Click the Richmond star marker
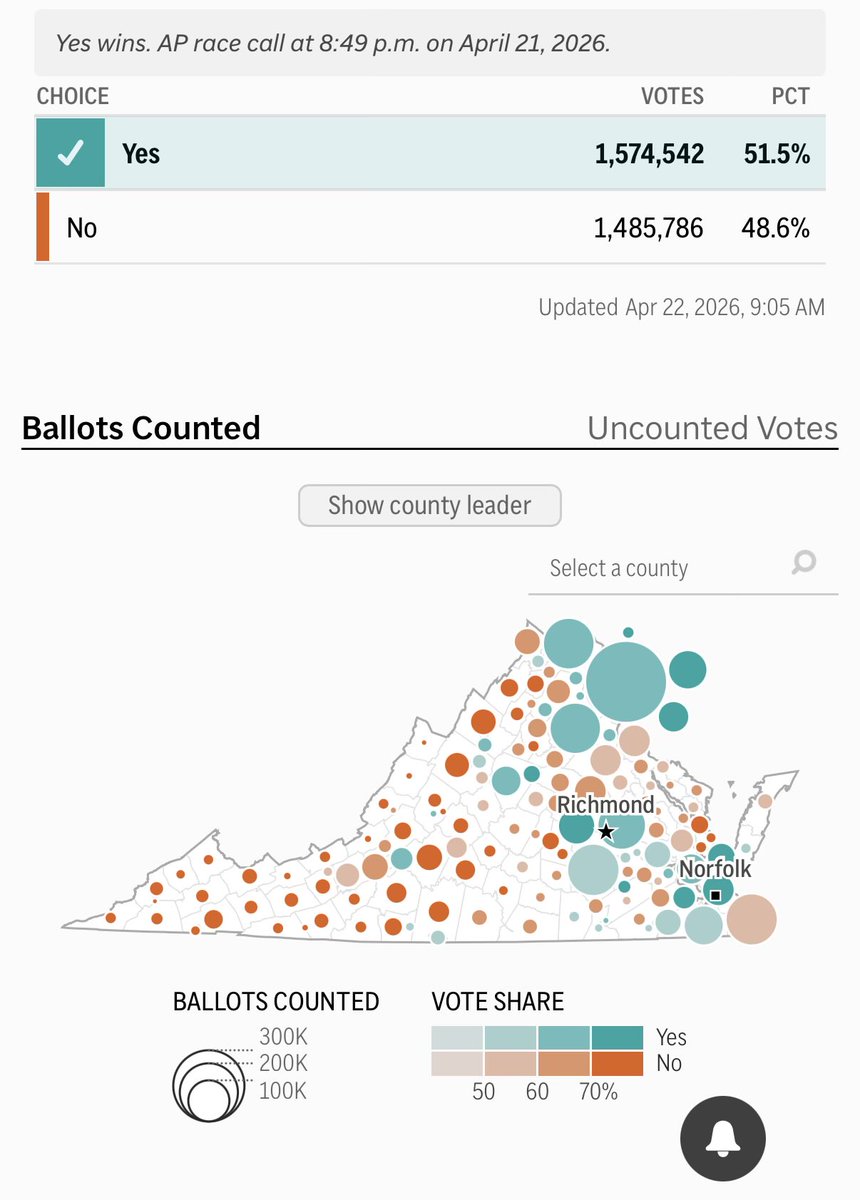The height and width of the screenshot is (1200, 860). (605, 831)
